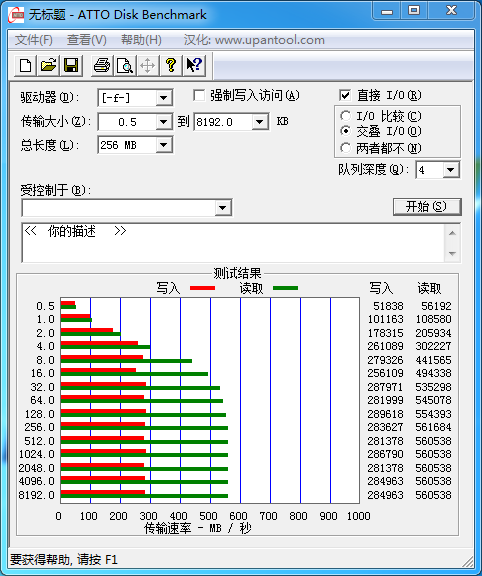Close the ATTO Disk Benchmark window
The height and width of the screenshot is (576, 482).
(452, 11)
